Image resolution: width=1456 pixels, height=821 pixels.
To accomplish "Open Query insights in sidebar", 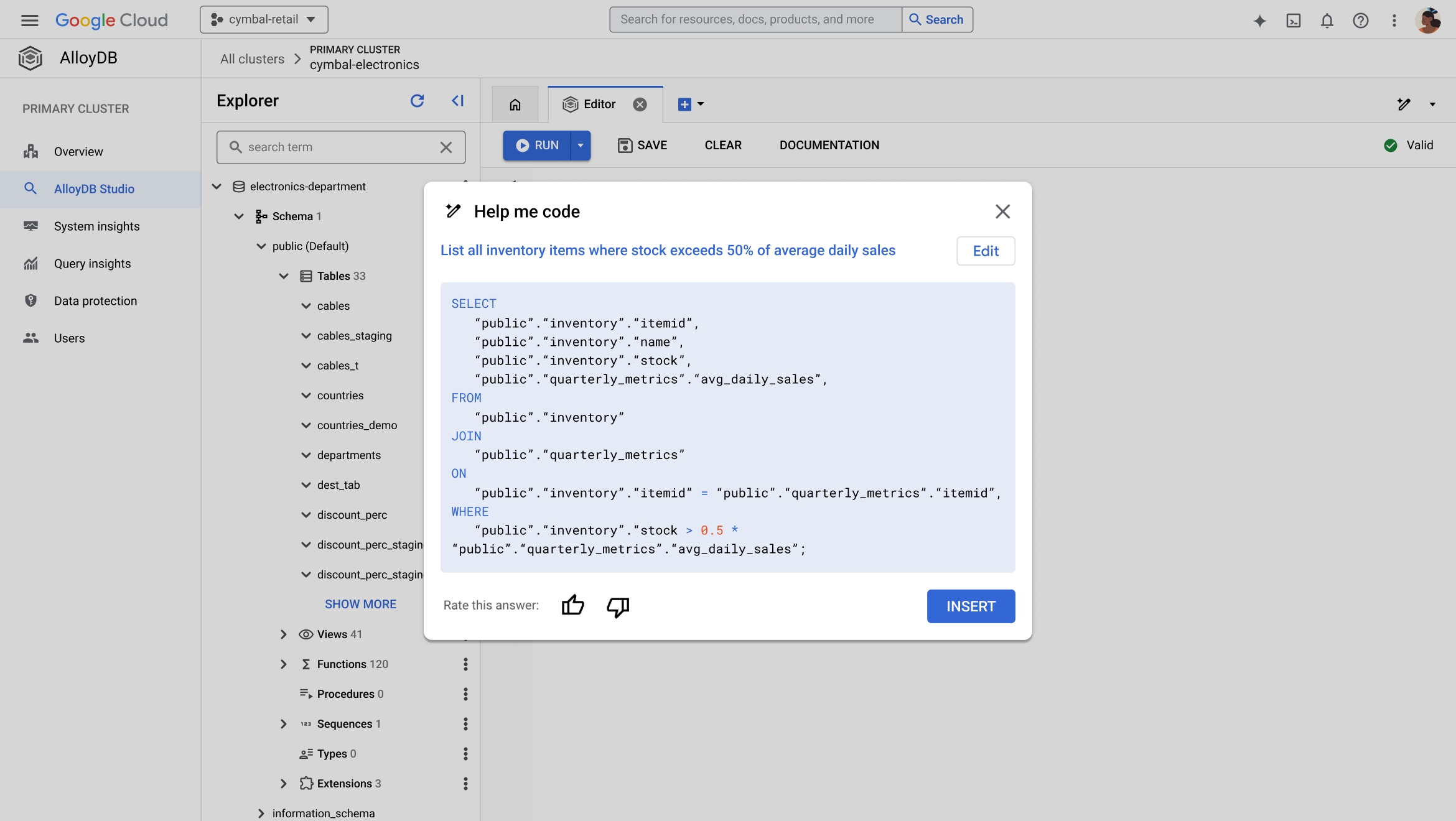I will tap(92, 264).
